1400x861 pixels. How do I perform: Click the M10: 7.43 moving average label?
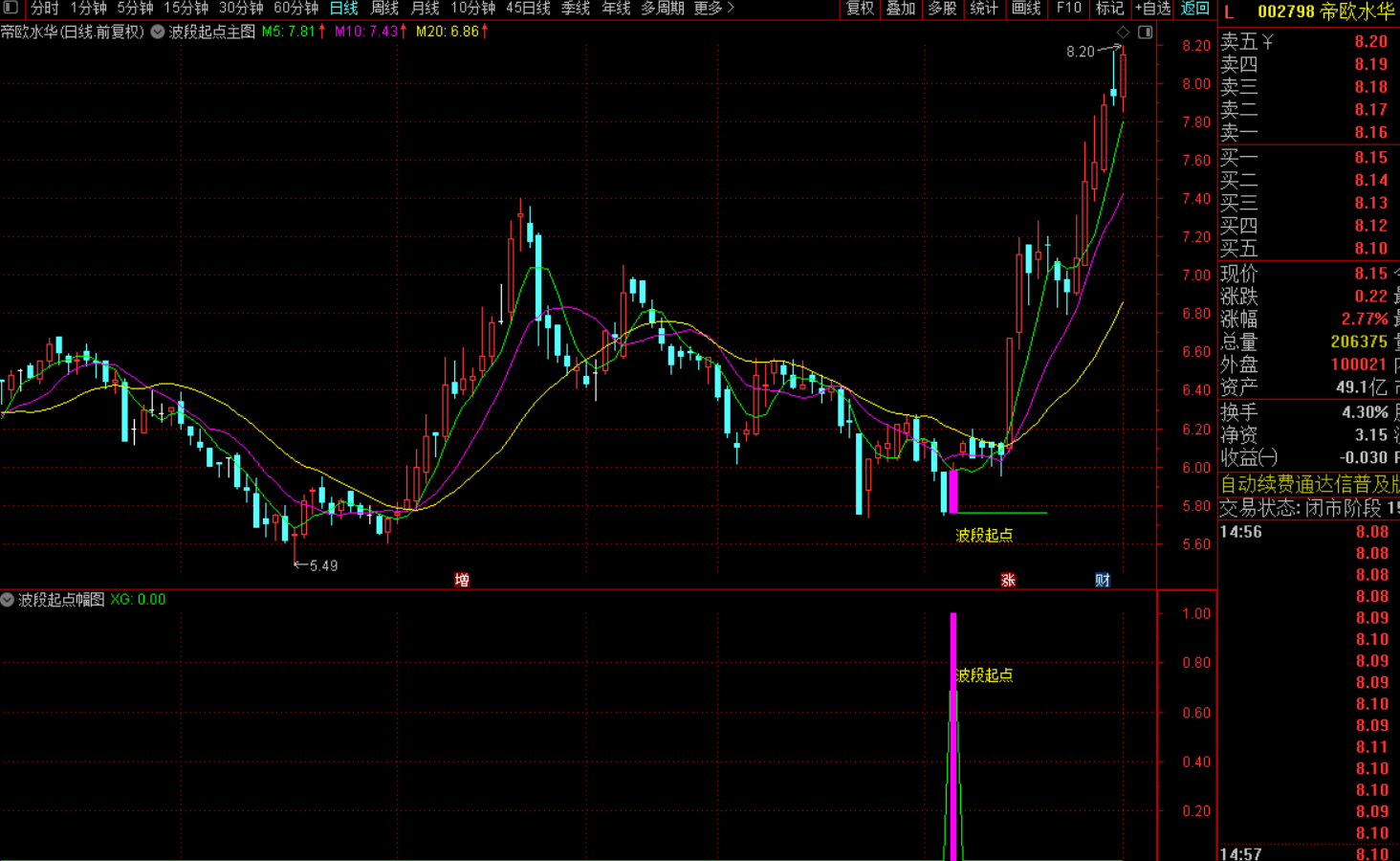pos(371,32)
